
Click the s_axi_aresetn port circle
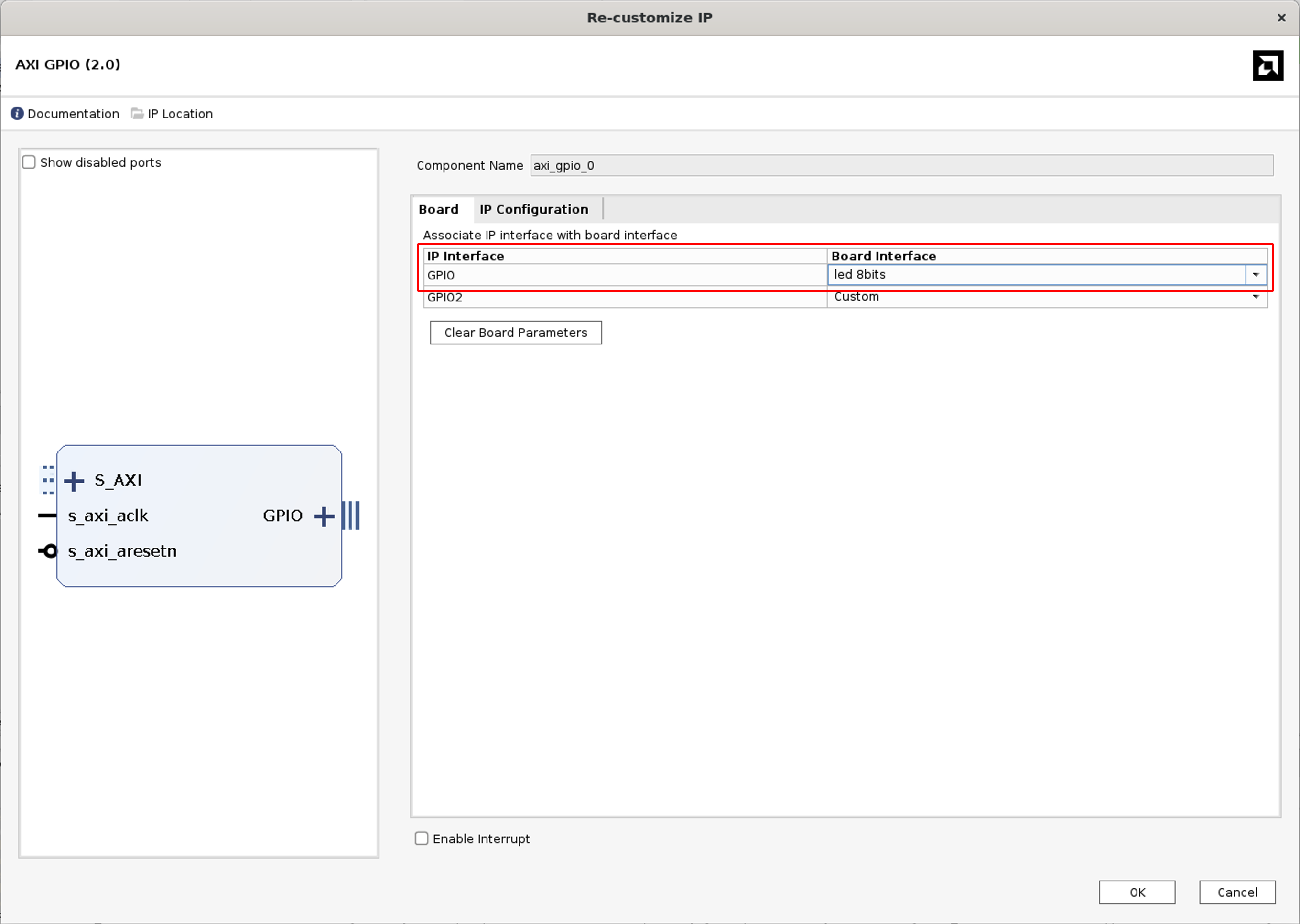tap(50, 551)
